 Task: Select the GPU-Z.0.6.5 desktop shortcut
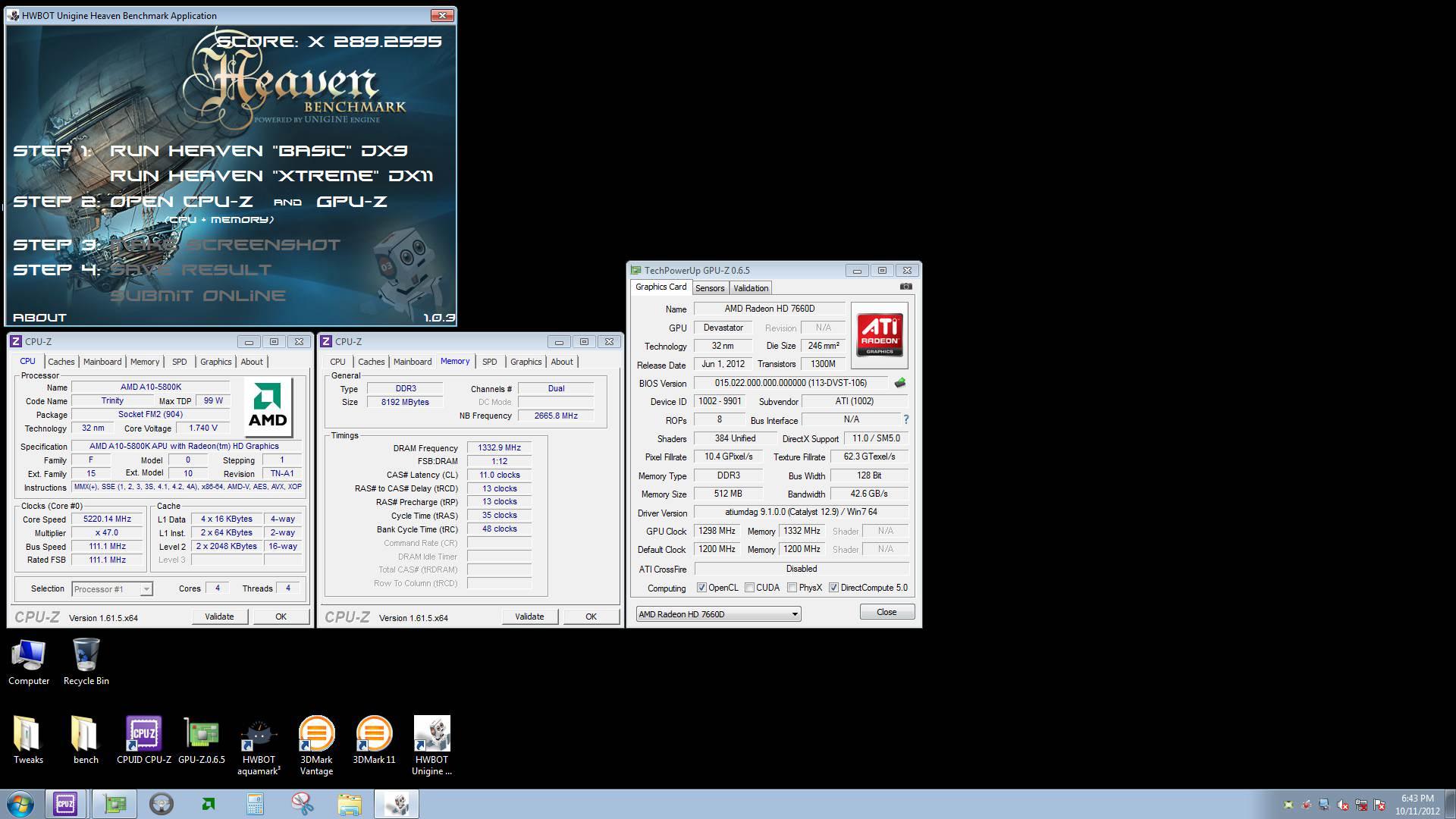point(202,740)
